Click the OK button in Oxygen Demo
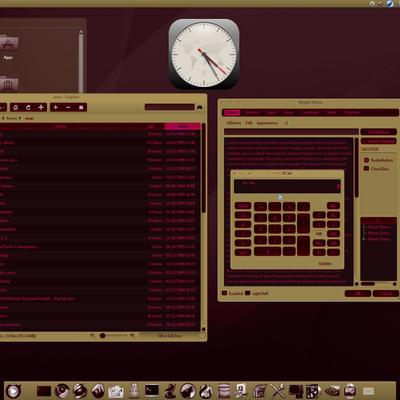The height and width of the screenshot is (400, 400). tap(358, 294)
